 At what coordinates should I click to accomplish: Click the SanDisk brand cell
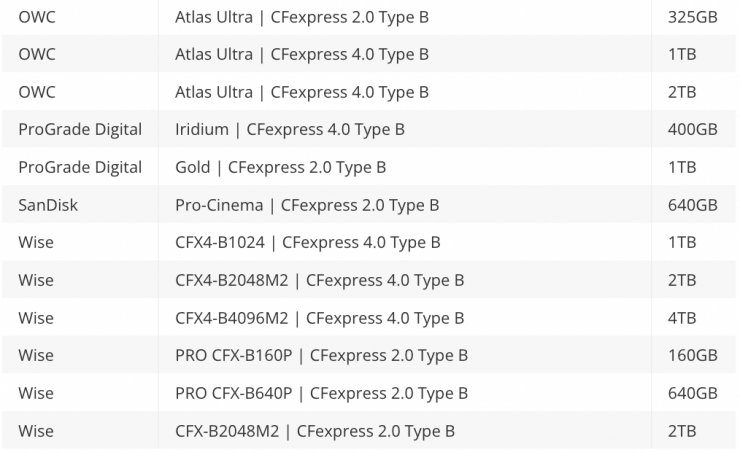click(48, 205)
